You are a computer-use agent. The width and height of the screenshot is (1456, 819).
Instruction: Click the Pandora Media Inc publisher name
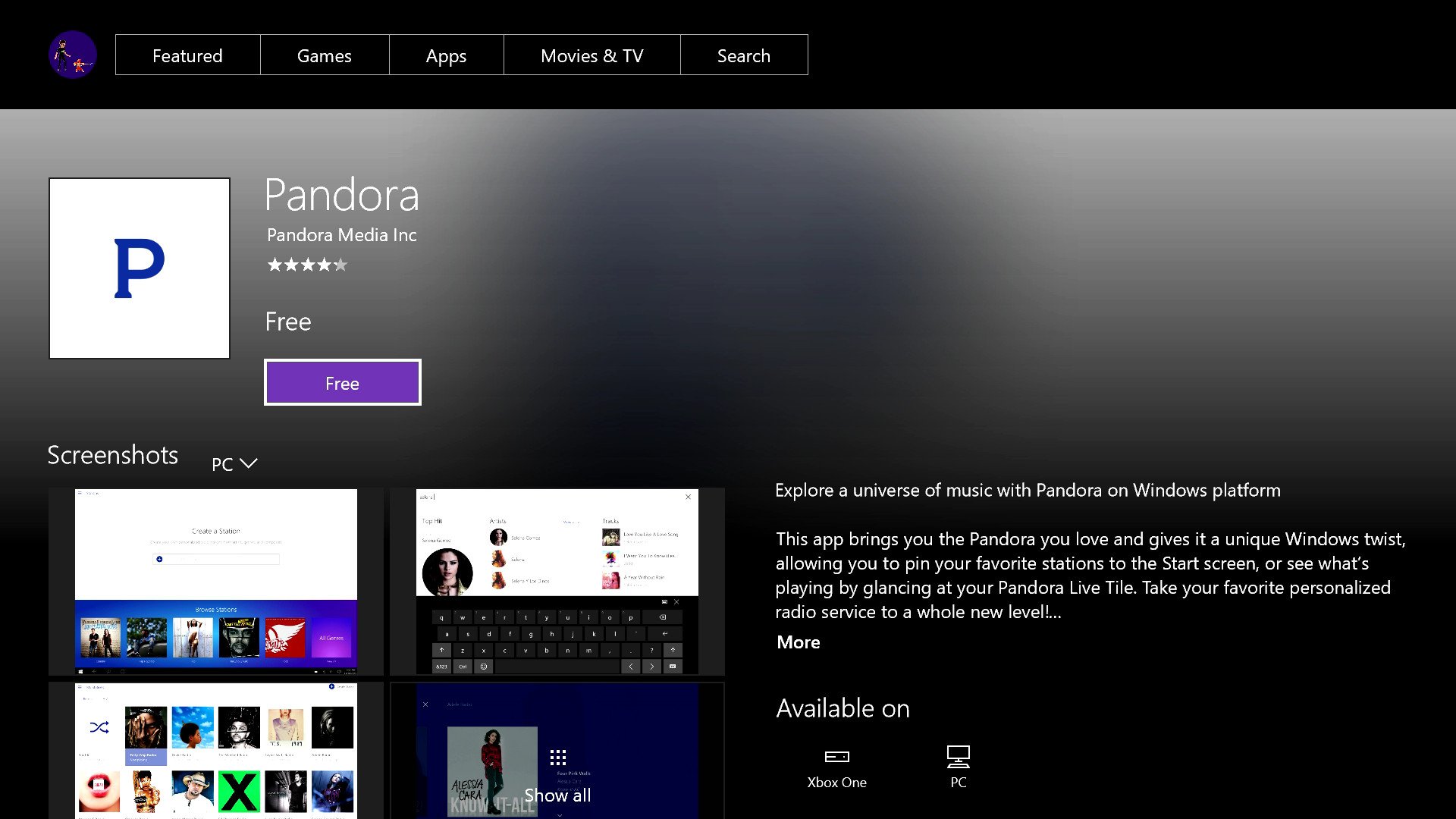pos(341,235)
